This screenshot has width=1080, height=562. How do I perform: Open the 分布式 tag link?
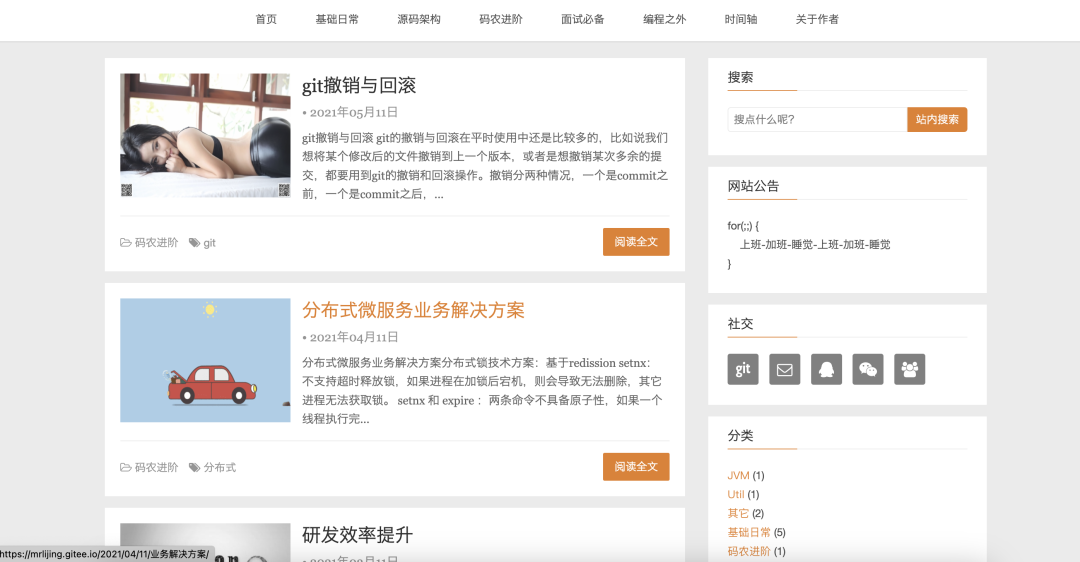click(220, 467)
